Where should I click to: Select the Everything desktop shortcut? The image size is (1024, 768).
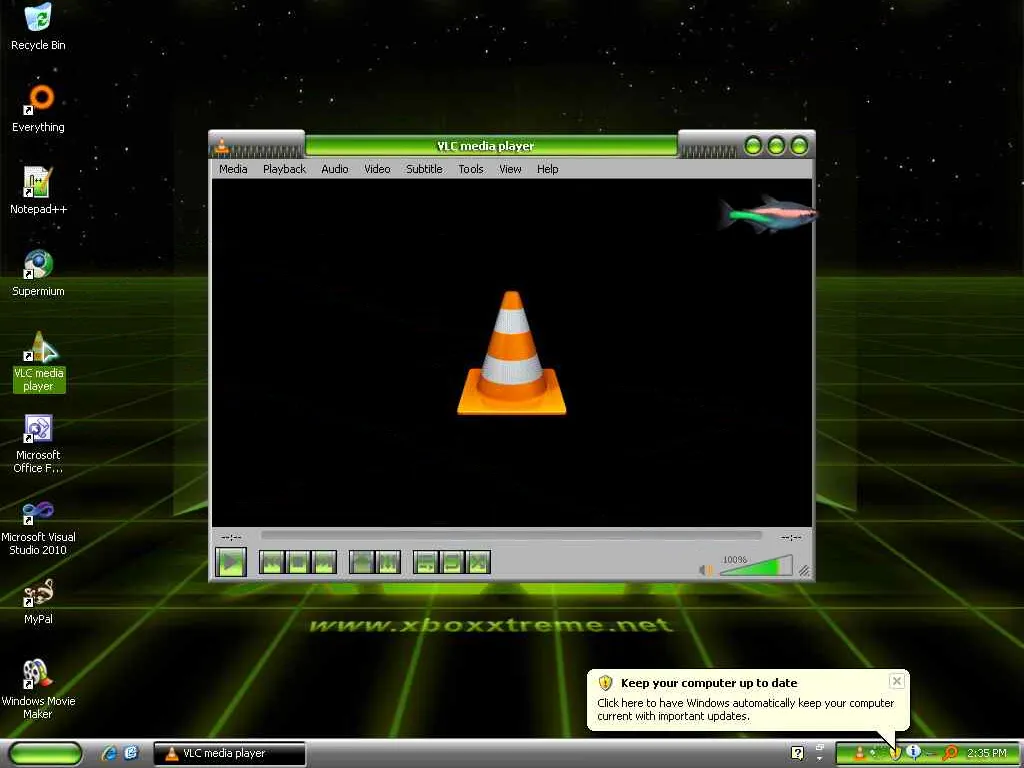(x=38, y=109)
